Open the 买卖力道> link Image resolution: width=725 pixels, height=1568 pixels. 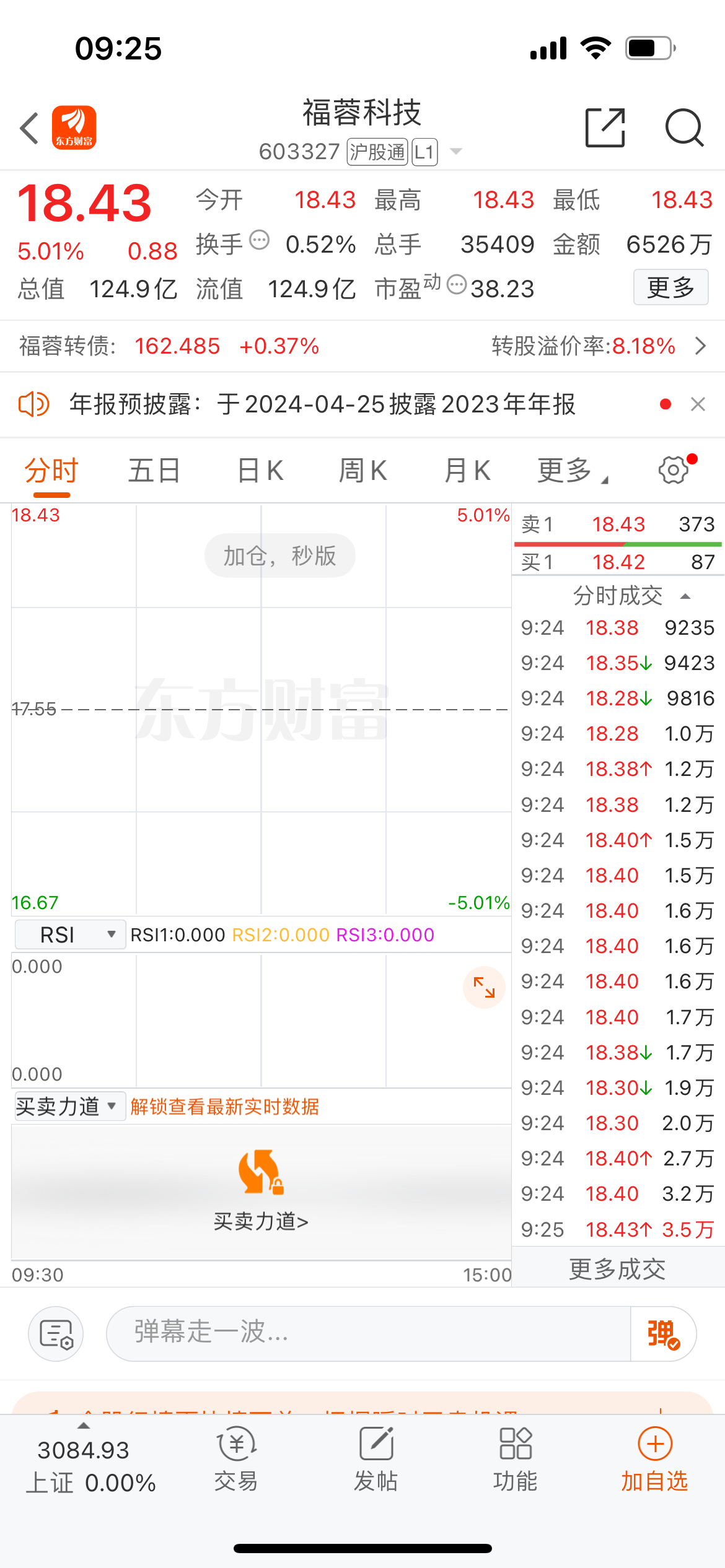(261, 1221)
